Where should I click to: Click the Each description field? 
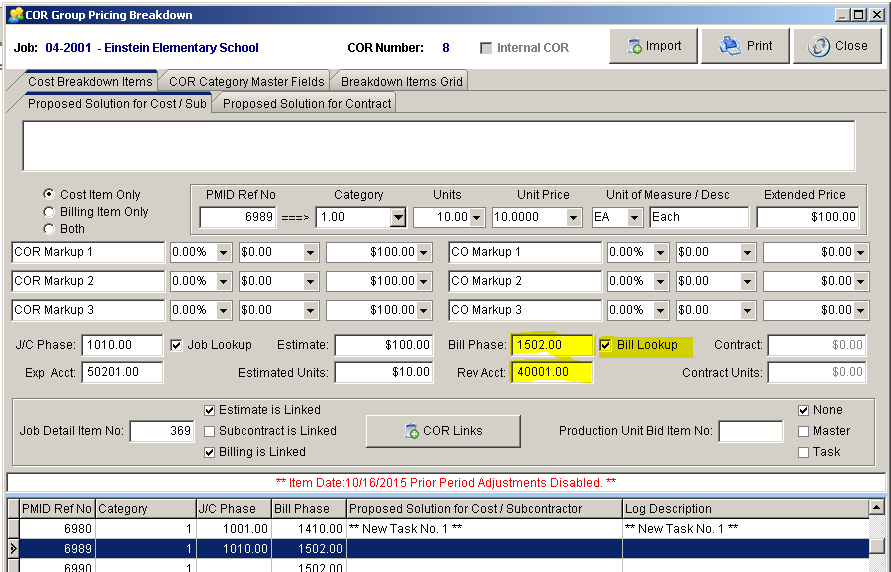click(x=699, y=217)
